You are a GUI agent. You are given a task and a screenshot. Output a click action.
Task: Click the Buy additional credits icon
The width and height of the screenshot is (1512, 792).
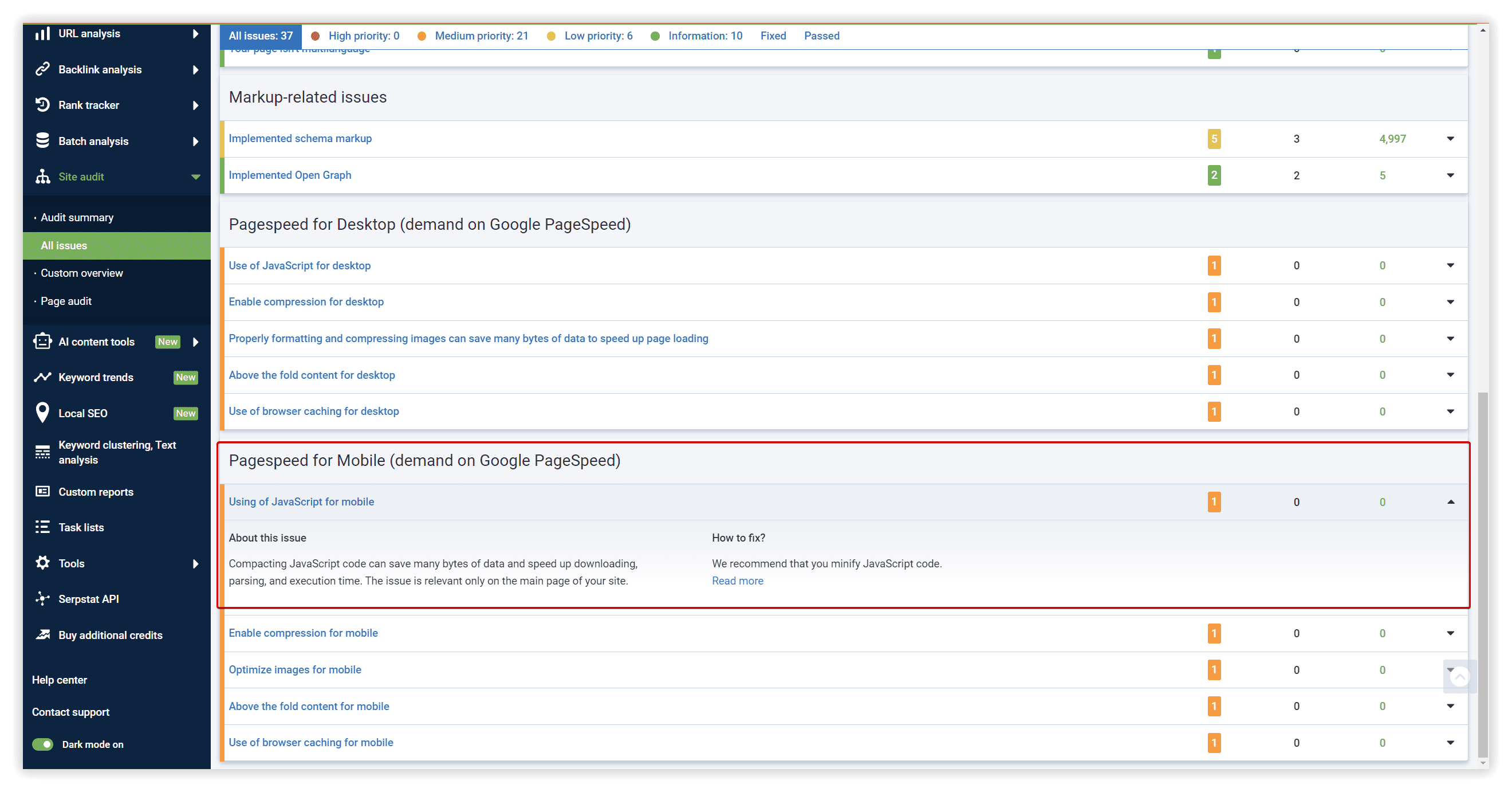coord(42,634)
